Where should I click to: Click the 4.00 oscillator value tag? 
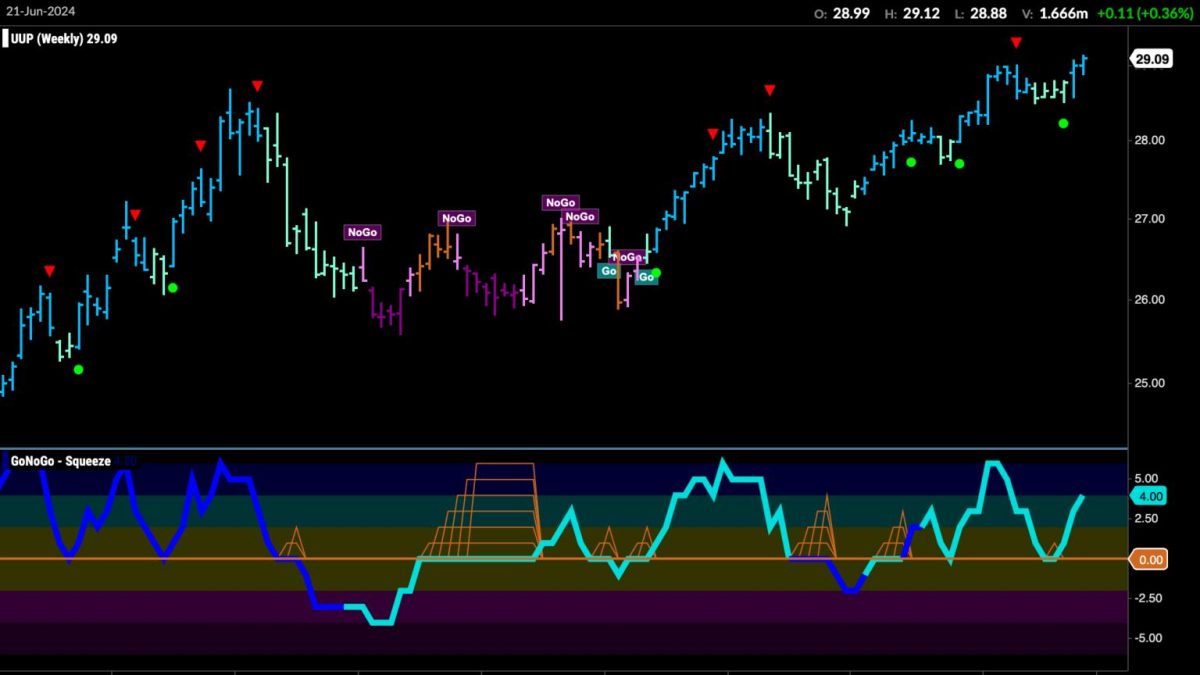point(1150,496)
